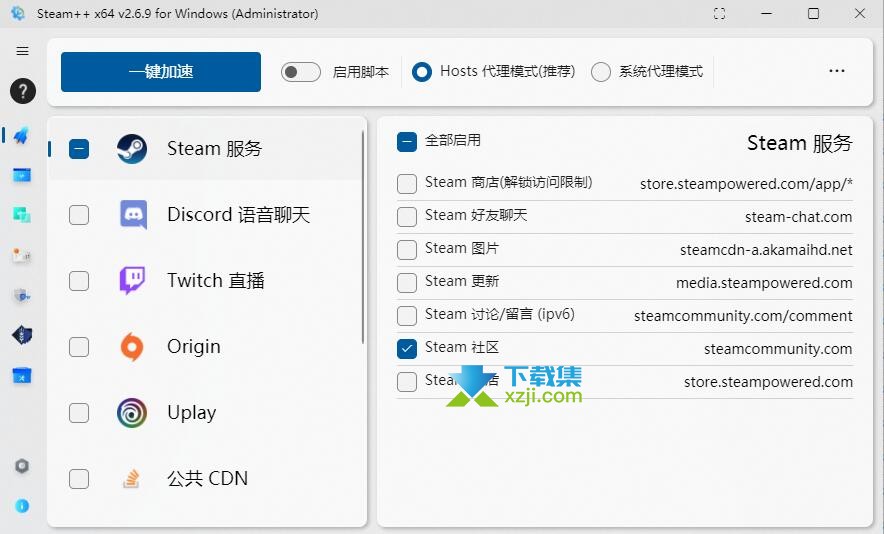Minimize the Steam++ window
Viewport: 884px width, 534px height.
(x=767, y=14)
